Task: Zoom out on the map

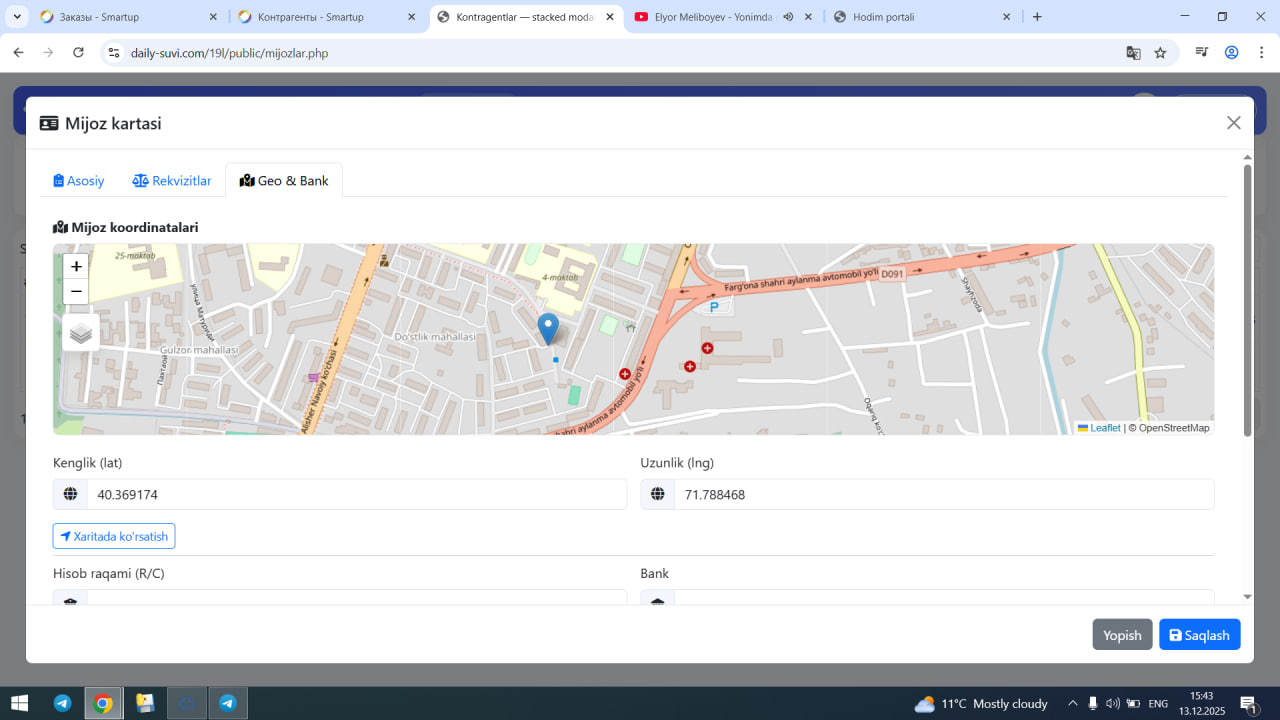Action: tap(76, 292)
